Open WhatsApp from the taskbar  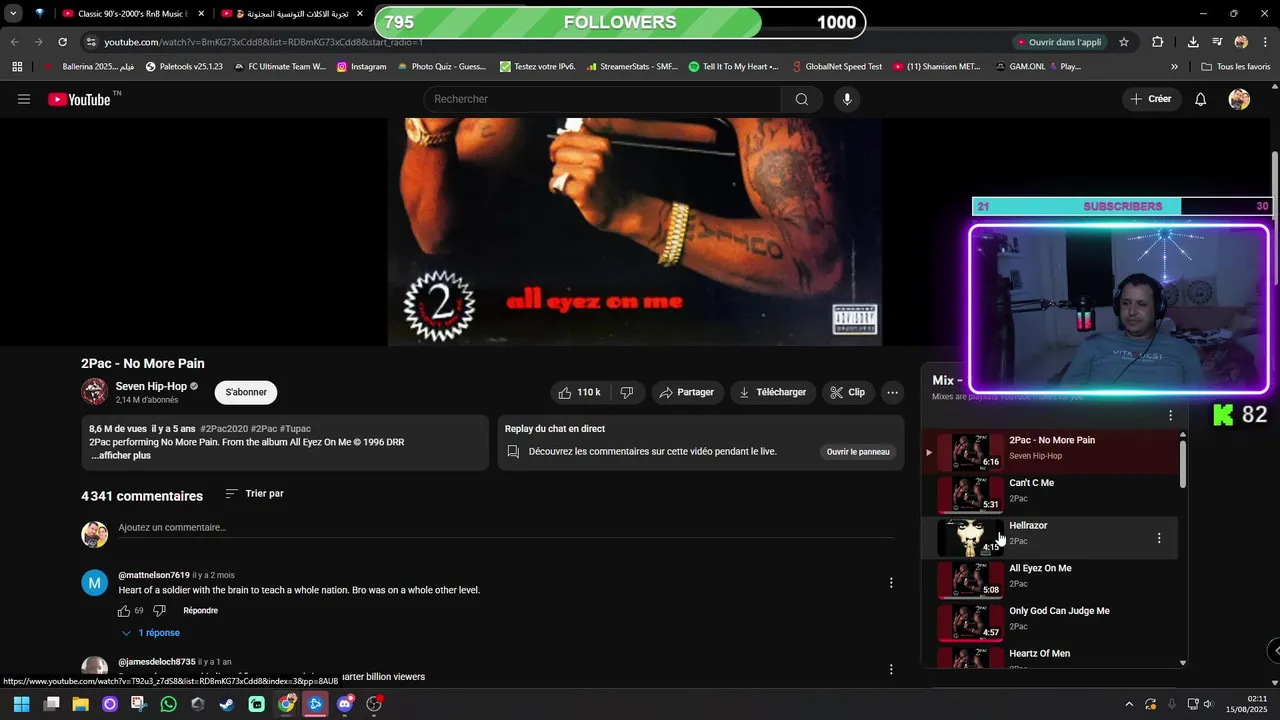click(168, 704)
